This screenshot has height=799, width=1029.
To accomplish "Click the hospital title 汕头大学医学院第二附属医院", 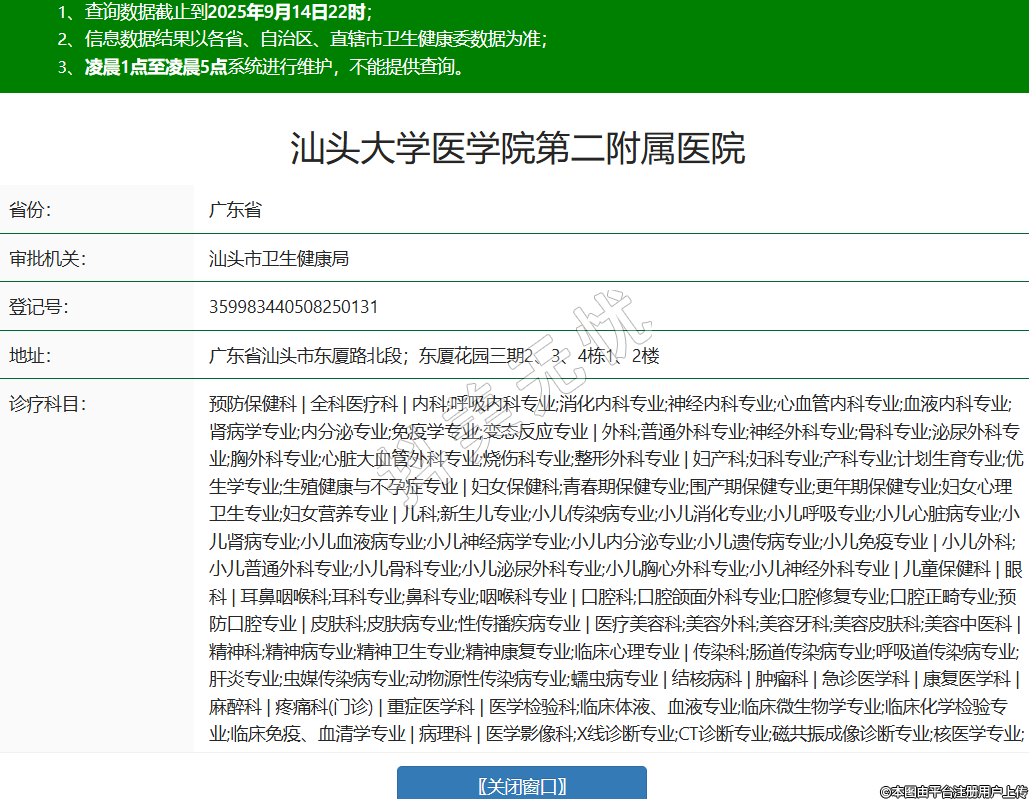I will (517, 149).
